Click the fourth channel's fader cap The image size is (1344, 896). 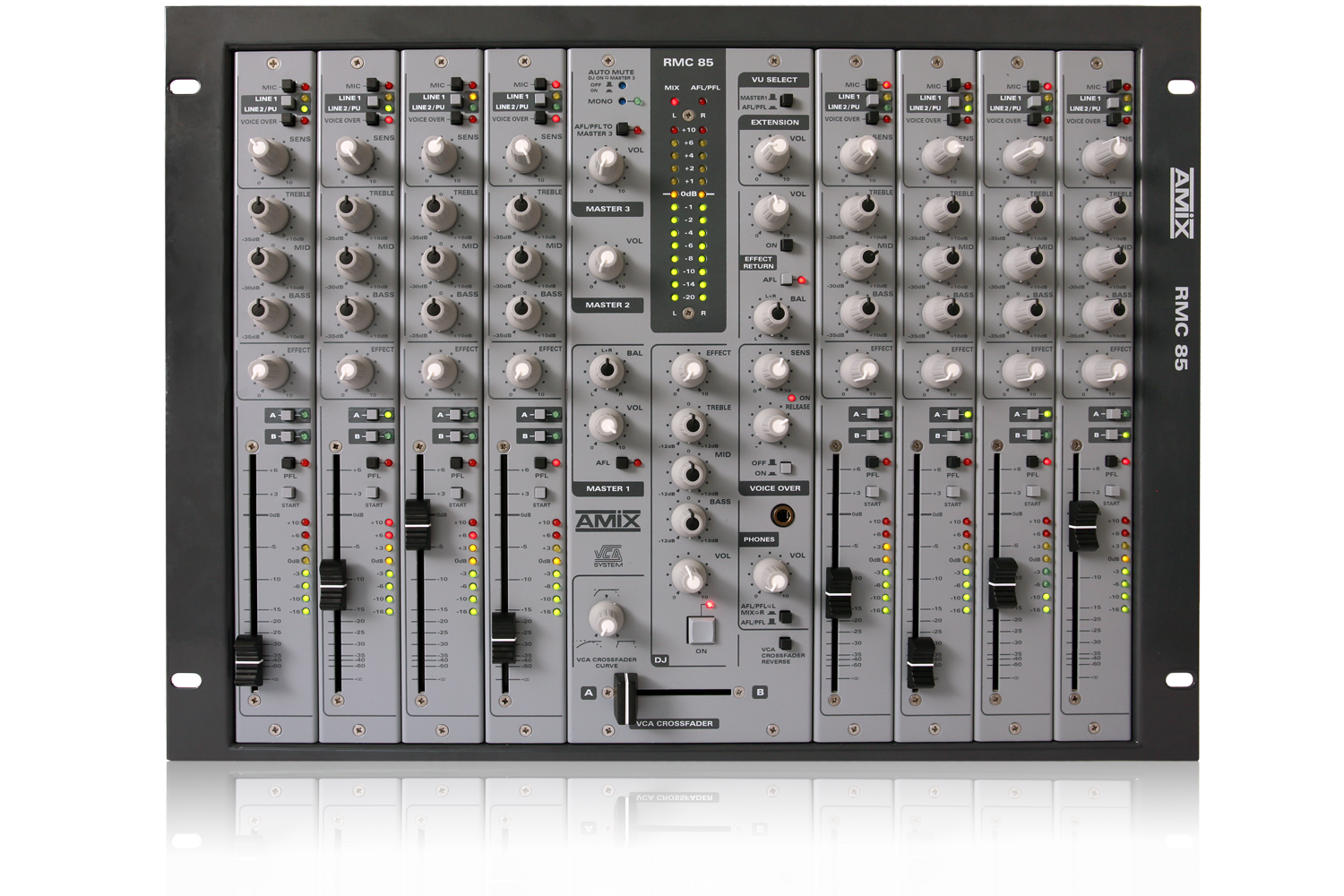(503, 638)
